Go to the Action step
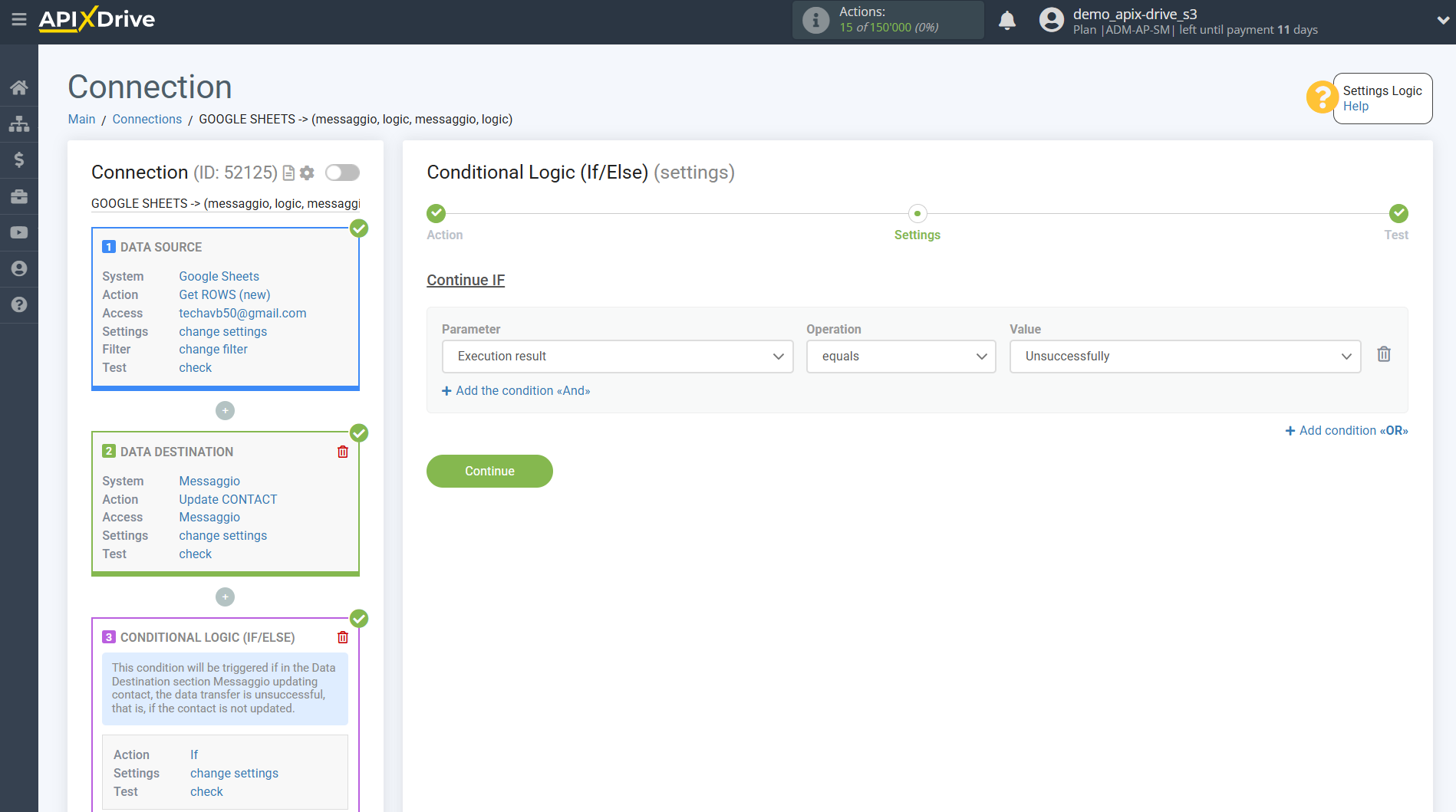1456x812 pixels. 436,214
